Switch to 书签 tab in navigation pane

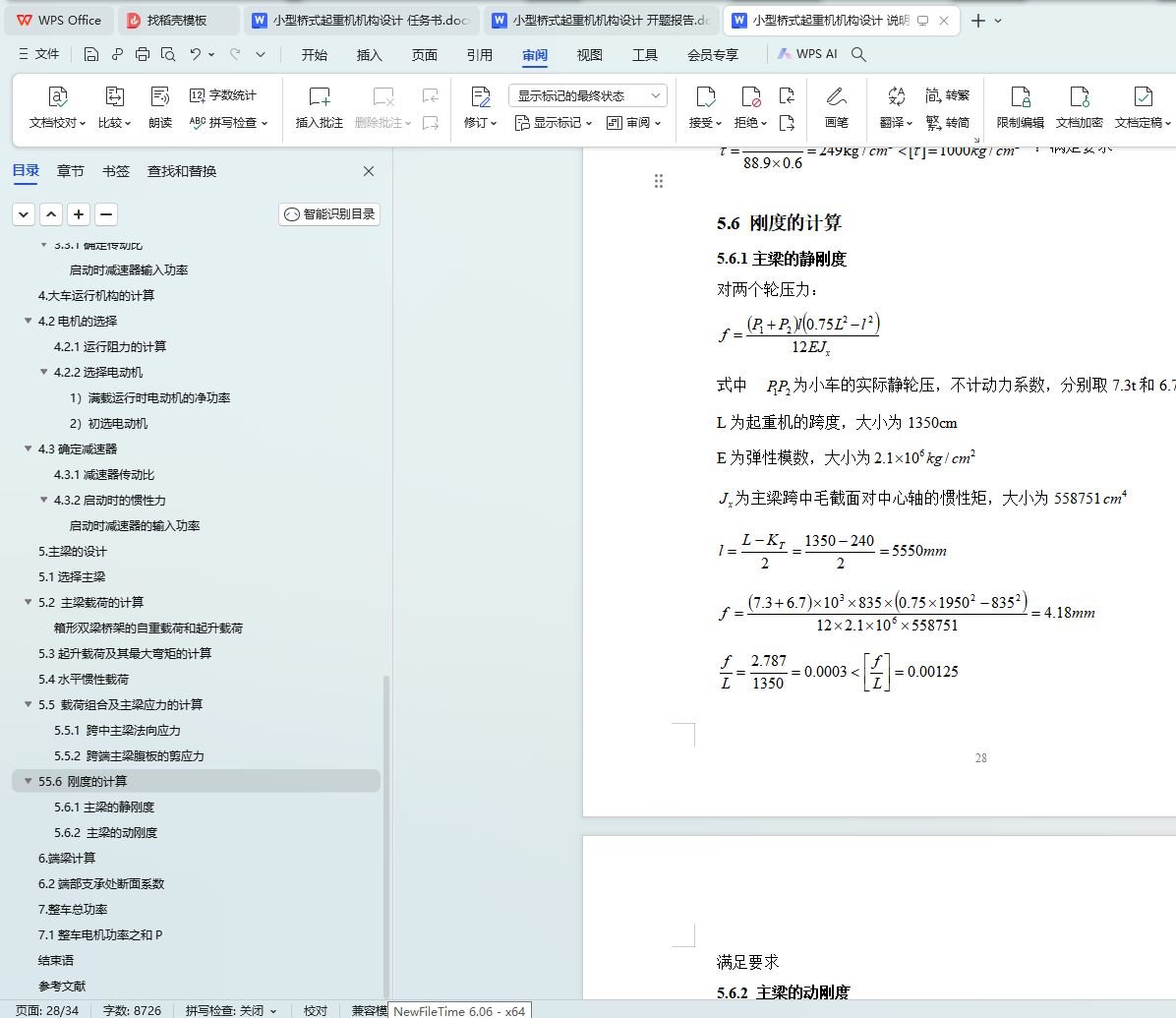(x=115, y=171)
